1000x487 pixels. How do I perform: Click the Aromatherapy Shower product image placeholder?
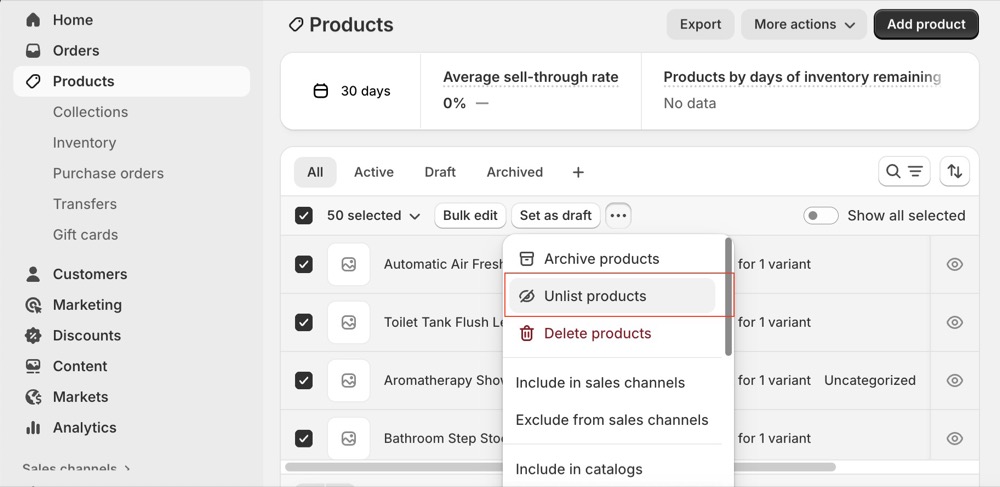point(349,380)
